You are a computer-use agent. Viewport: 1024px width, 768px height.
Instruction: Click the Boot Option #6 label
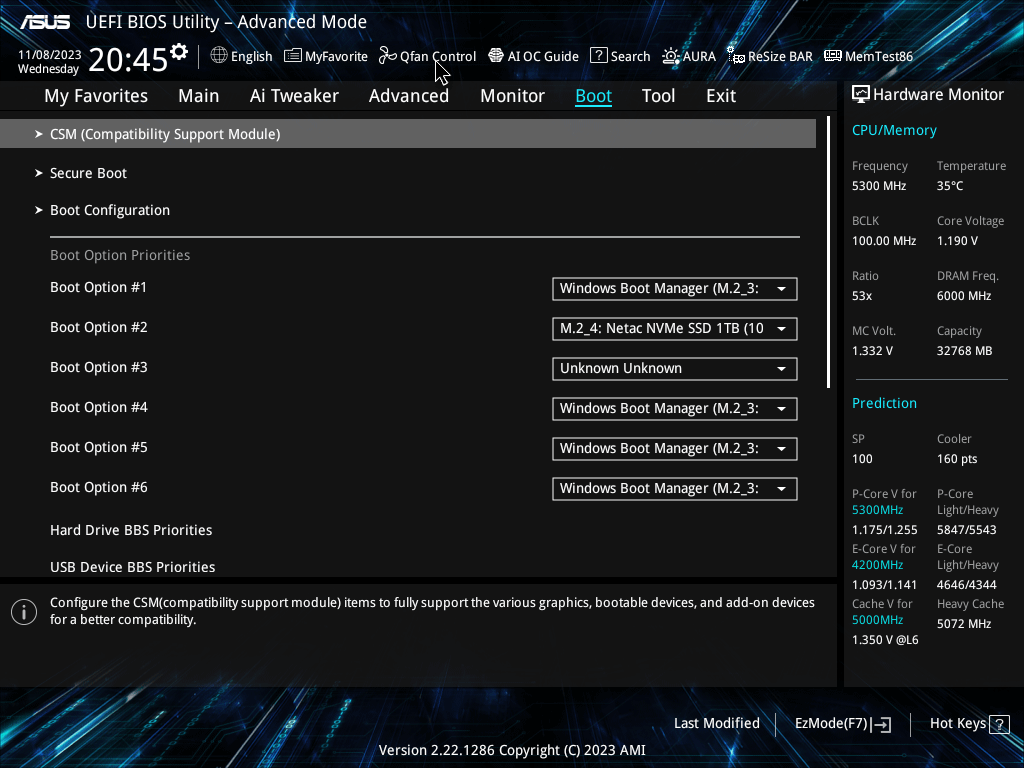99,487
